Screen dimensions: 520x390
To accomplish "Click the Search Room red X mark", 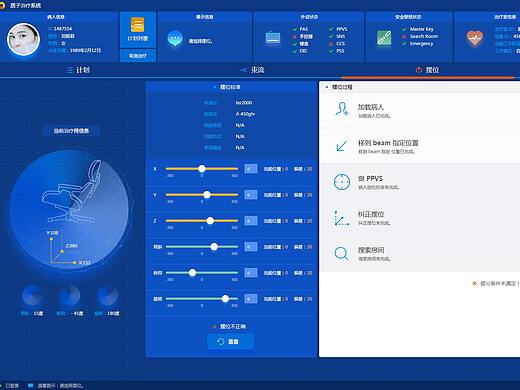I will pyautogui.click(x=404, y=36).
